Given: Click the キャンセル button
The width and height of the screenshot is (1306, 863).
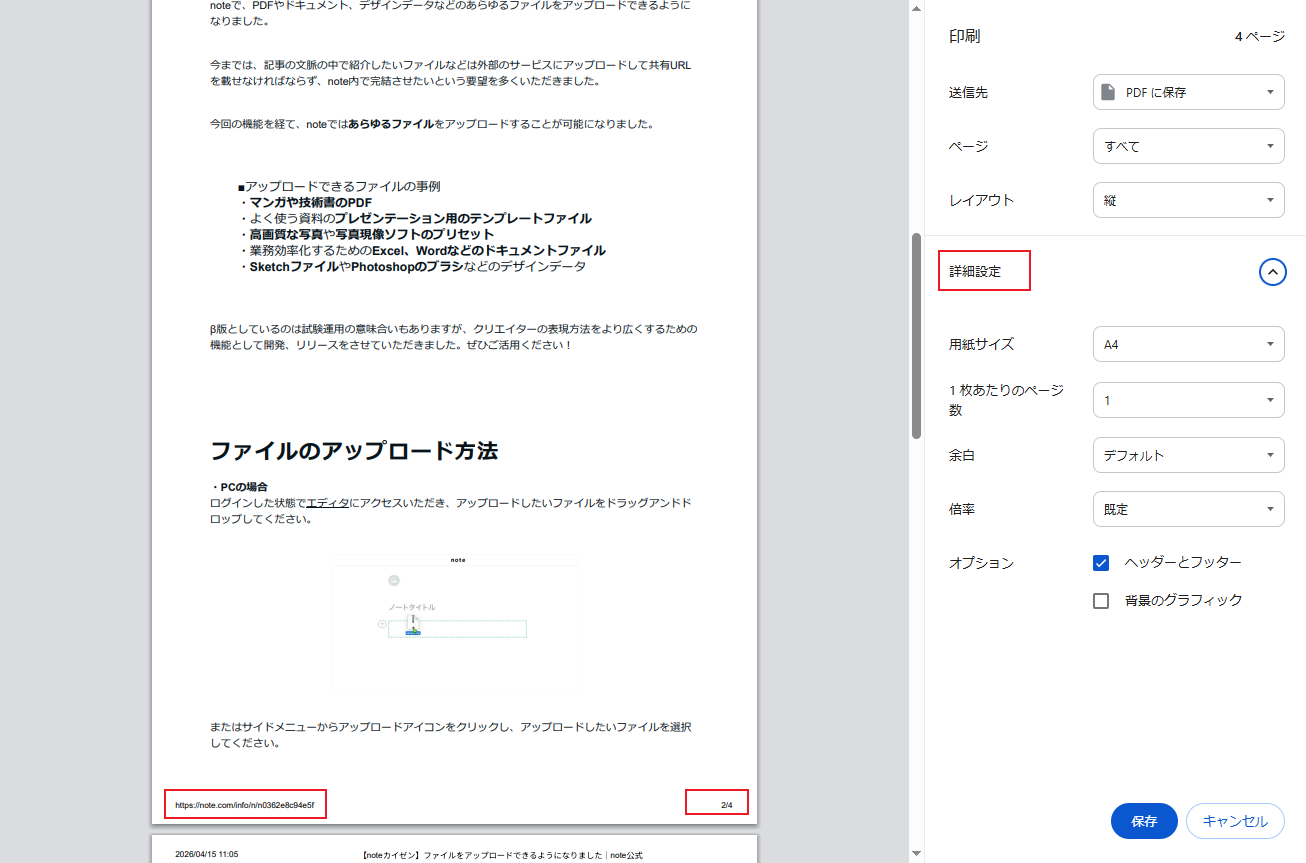Looking at the screenshot, I should click(x=1235, y=820).
